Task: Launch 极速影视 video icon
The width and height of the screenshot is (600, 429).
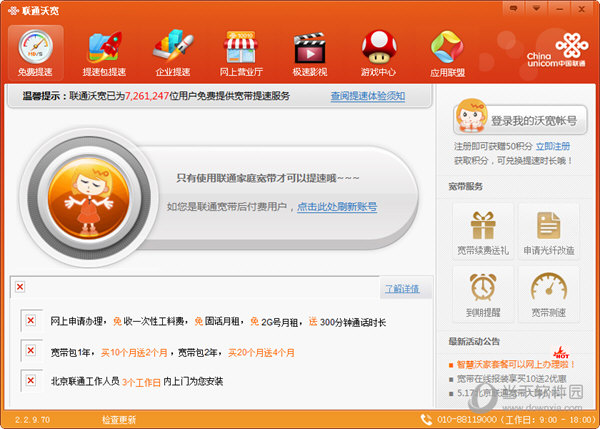Action: [310, 52]
